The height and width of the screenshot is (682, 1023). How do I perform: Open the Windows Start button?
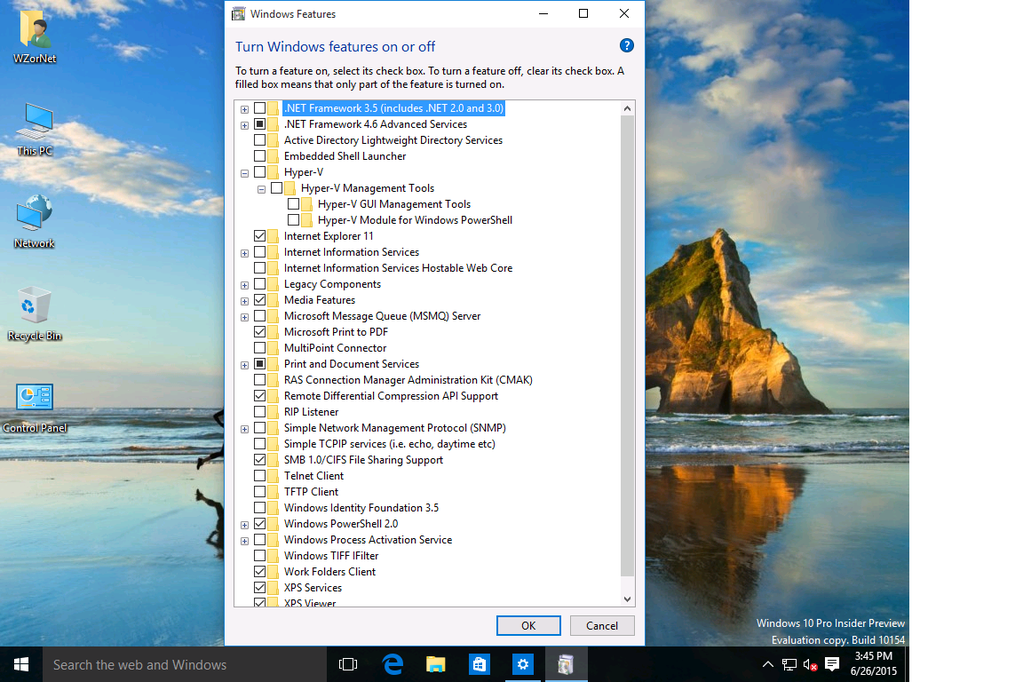(21, 664)
